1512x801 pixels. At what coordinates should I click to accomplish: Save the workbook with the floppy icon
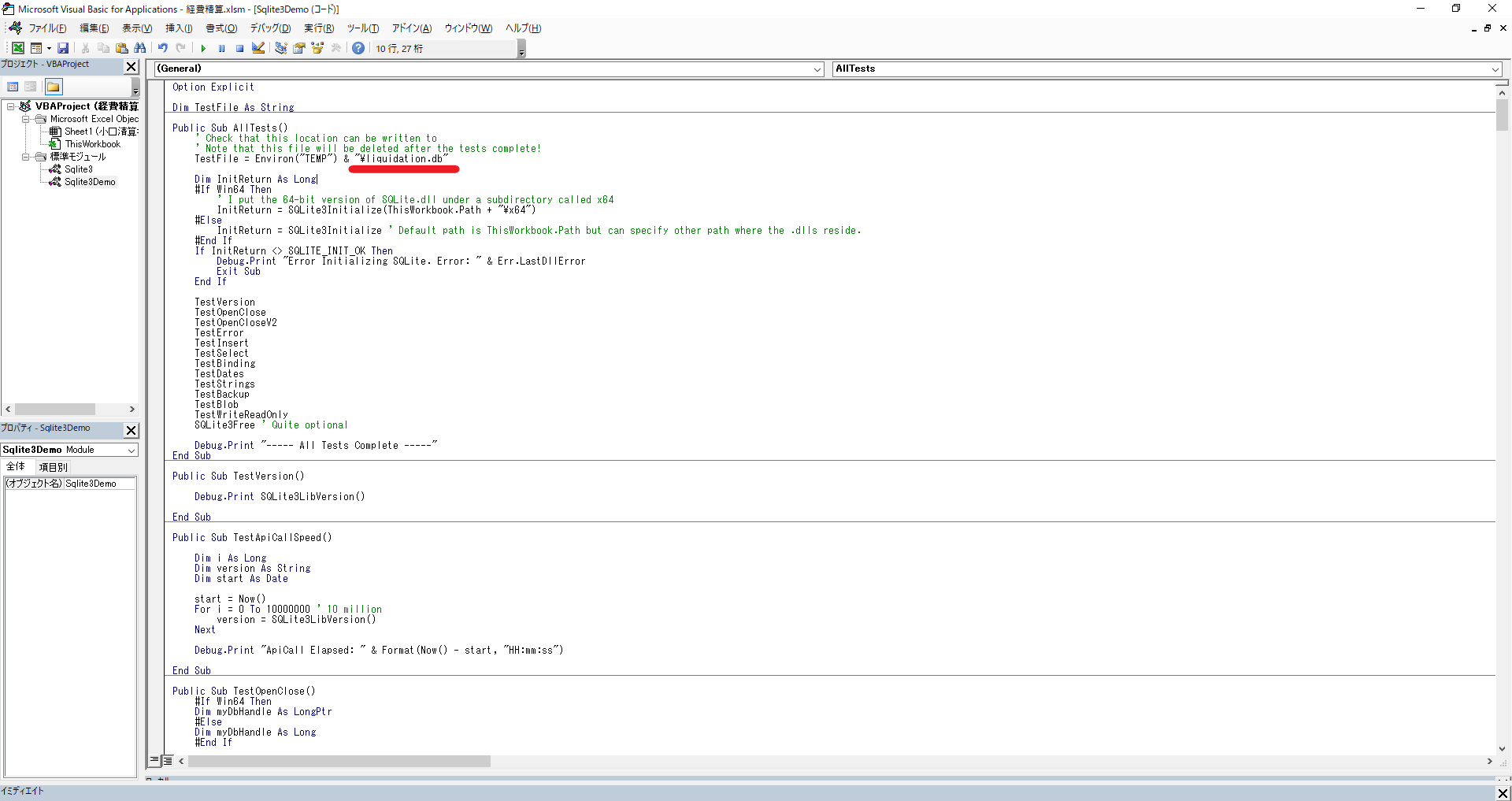point(63,48)
